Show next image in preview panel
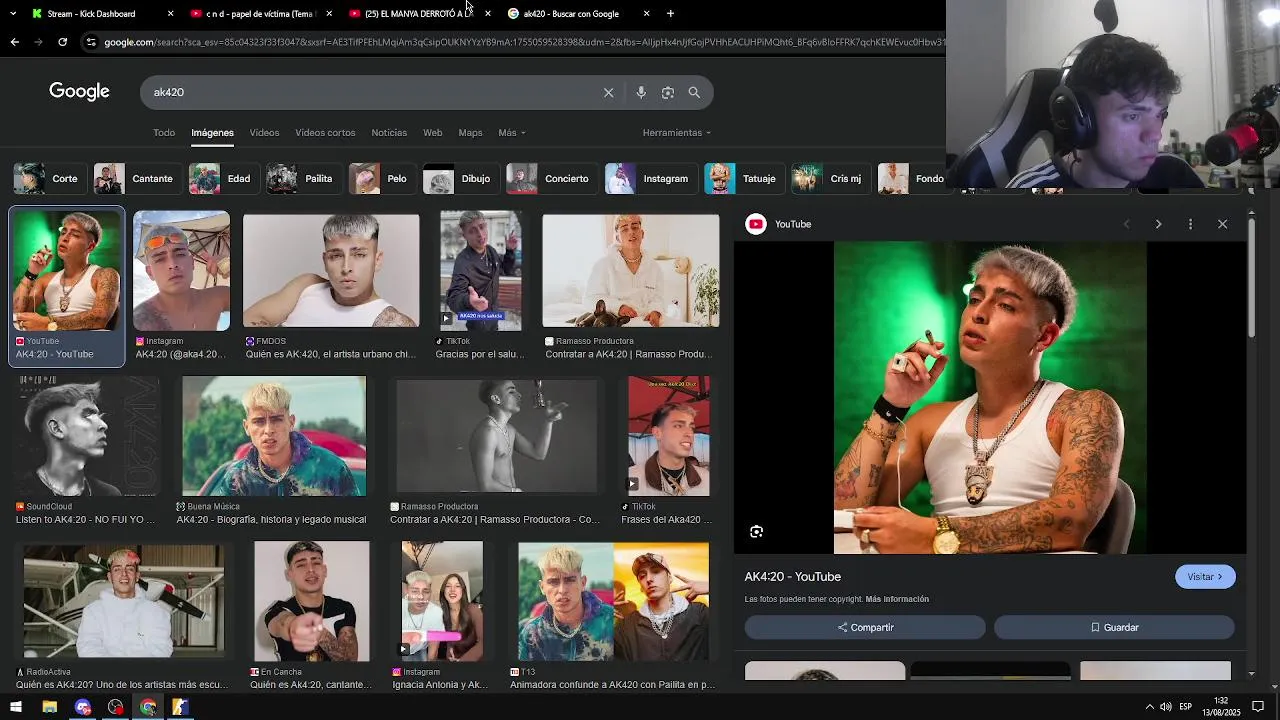 click(x=1158, y=224)
